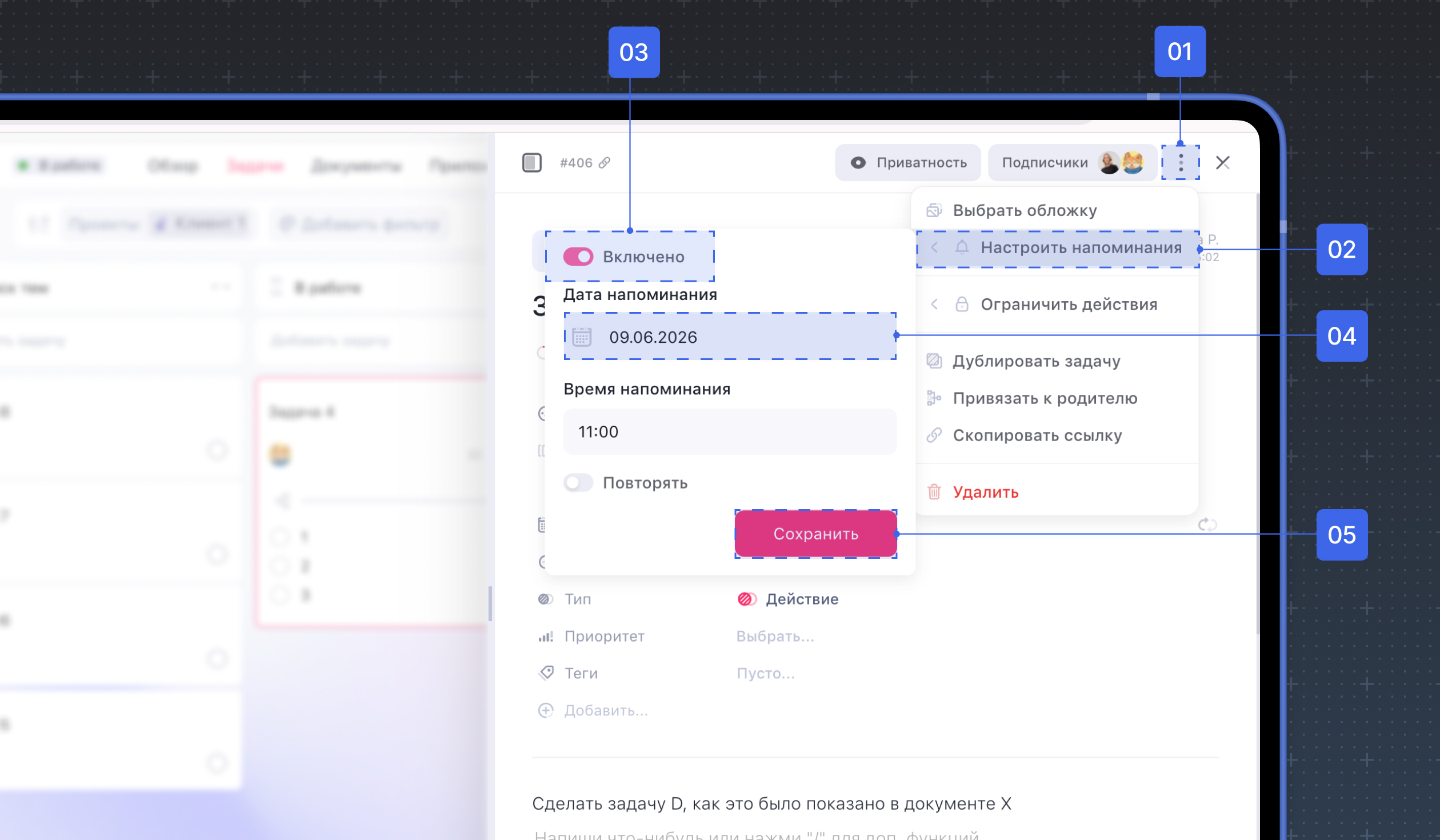This screenshot has height=840, width=1440.
Task: Open the Приватность settings button
Action: coord(908,163)
